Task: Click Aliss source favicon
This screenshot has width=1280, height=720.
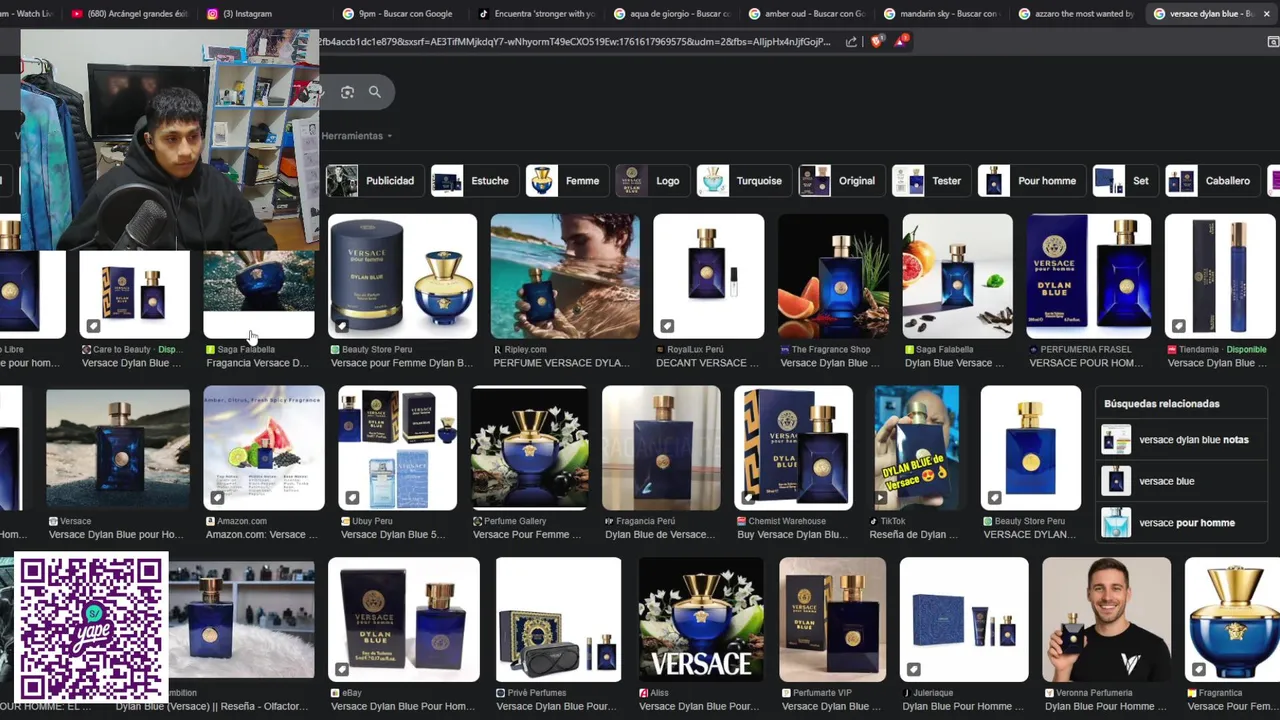Action: coord(643,692)
